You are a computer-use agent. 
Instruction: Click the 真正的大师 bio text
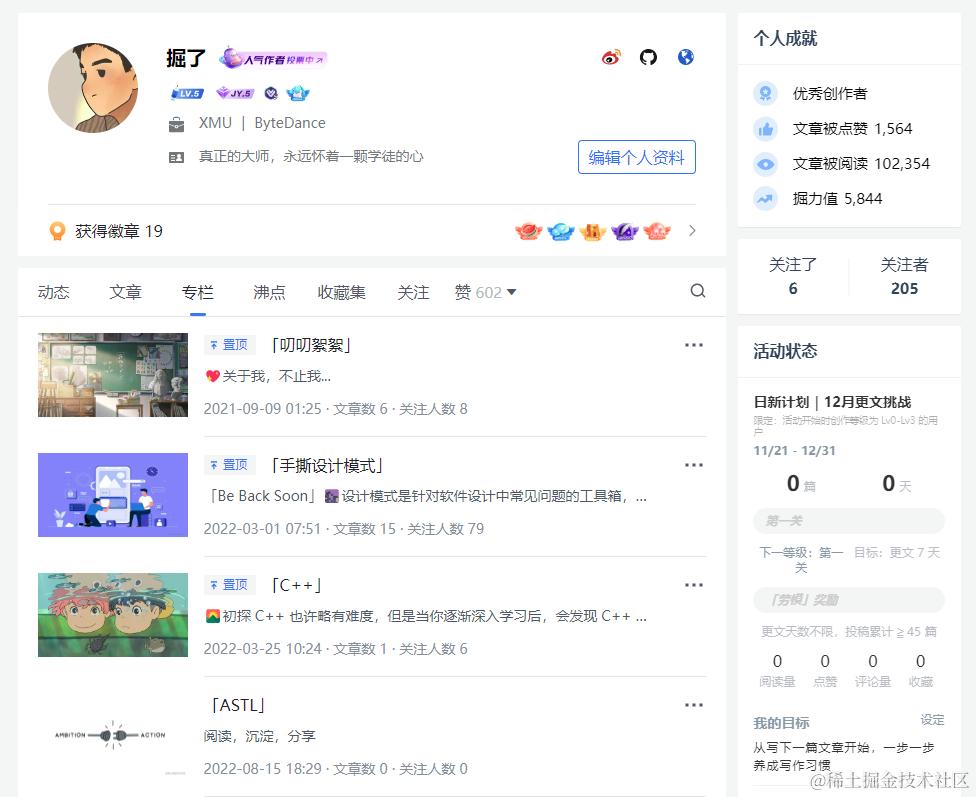311,156
